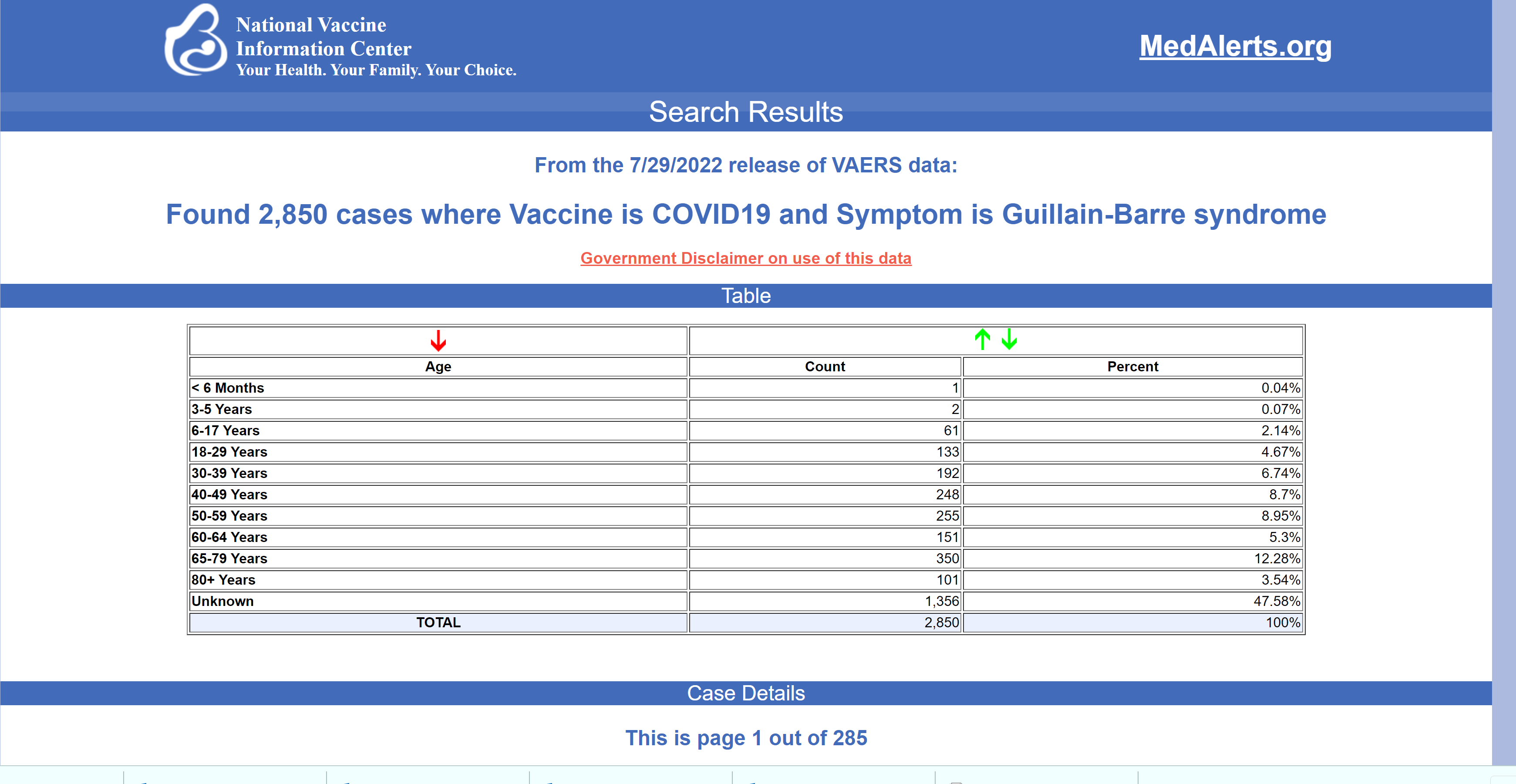Click the National Vaccine Information Center logo
Viewport: 1516px width, 784px height.
(x=195, y=40)
